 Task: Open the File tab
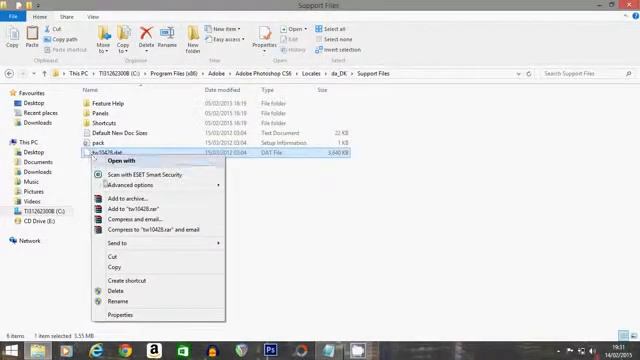(x=13, y=16)
